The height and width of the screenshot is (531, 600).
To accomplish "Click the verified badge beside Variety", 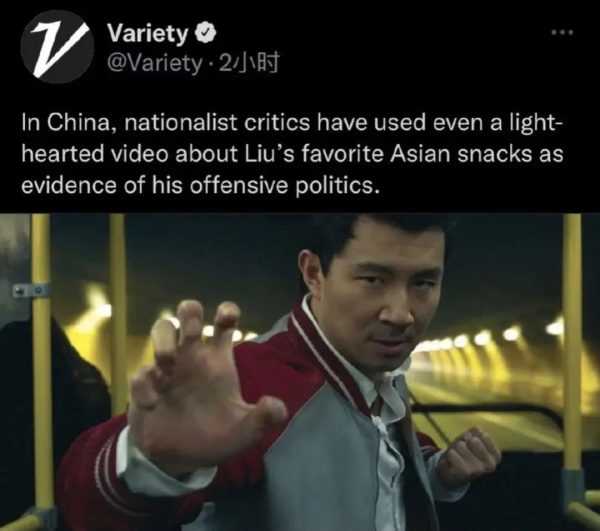I will click(x=206, y=33).
